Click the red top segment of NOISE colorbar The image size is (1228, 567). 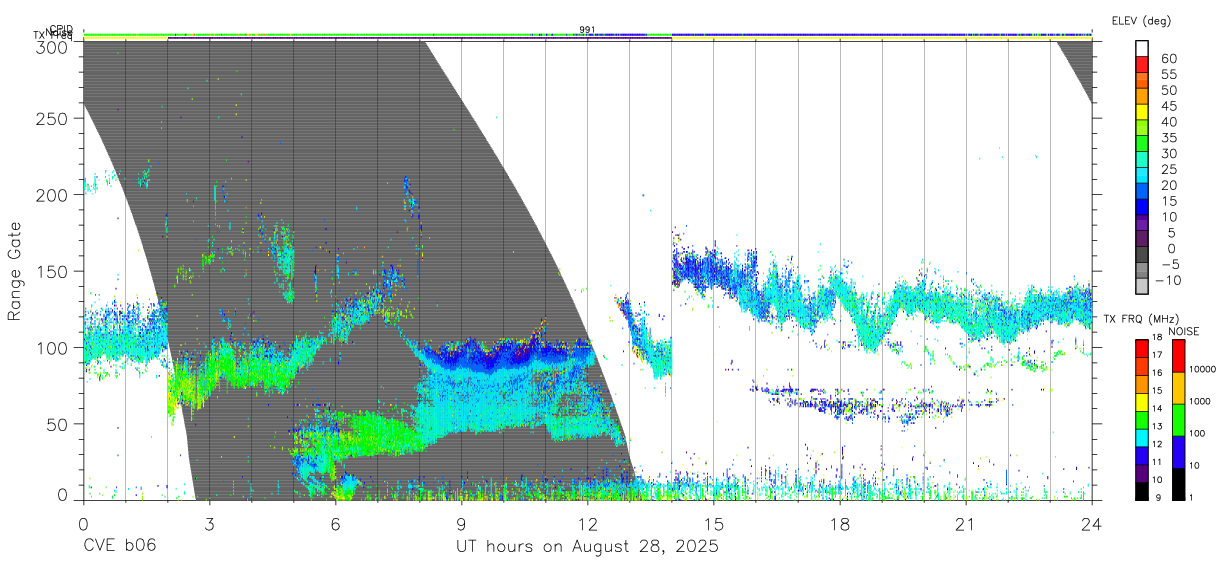1178,356
